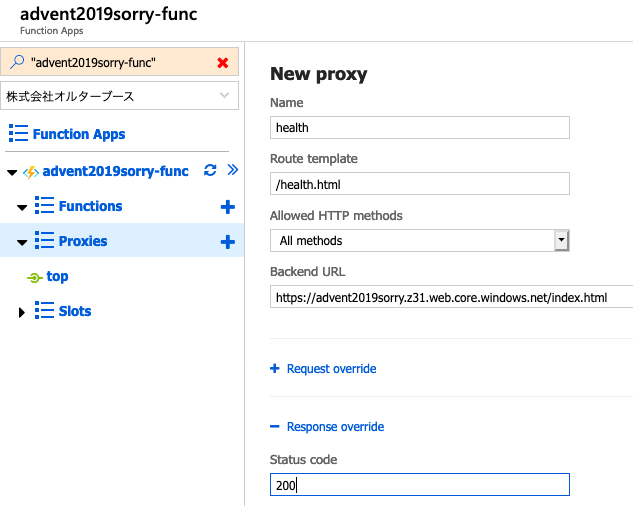This screenshot has width=633, height=506.
Task: Click the search magnifier icon
Action: 17,62
